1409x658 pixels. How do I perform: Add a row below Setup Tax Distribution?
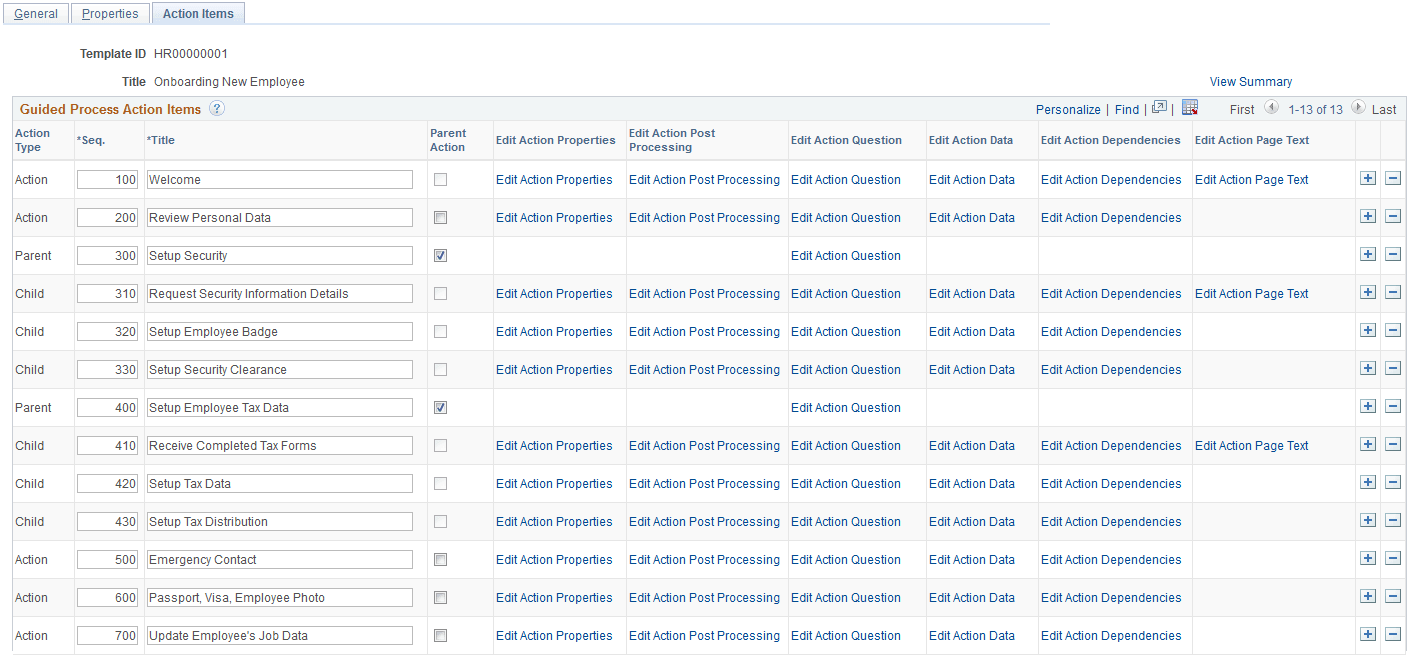coord(1368,520)
